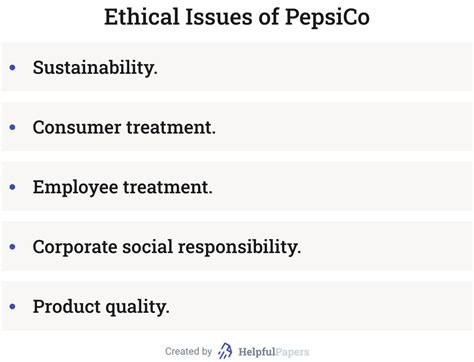Click Corporate social responsibility text
This screenshot has width=474, height=362.
pyautogui.click(x=167, y=247)
